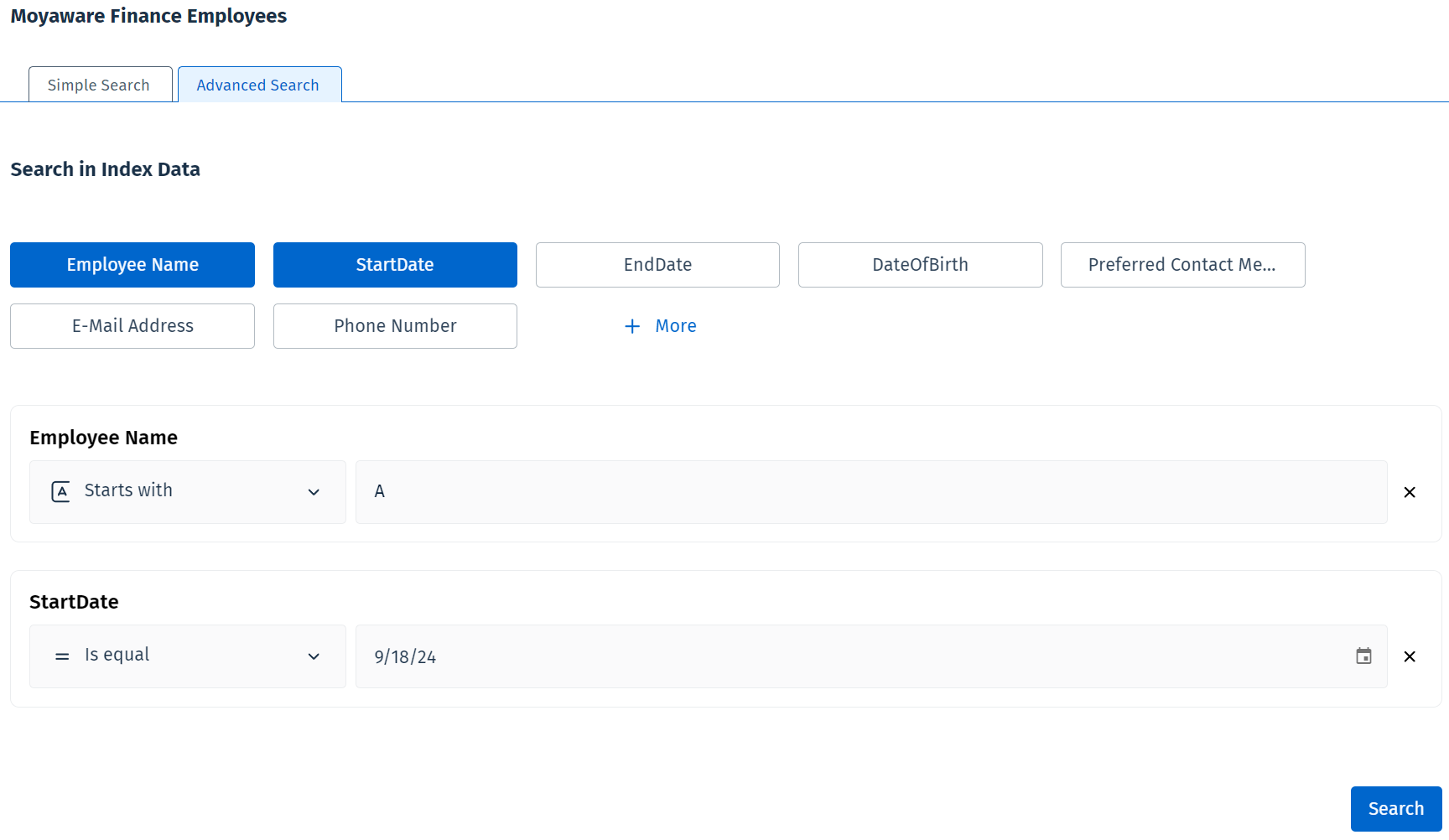Enable the EndDate search field
The height and width of the screenshot is (840, 1449).
click(657, 265)
